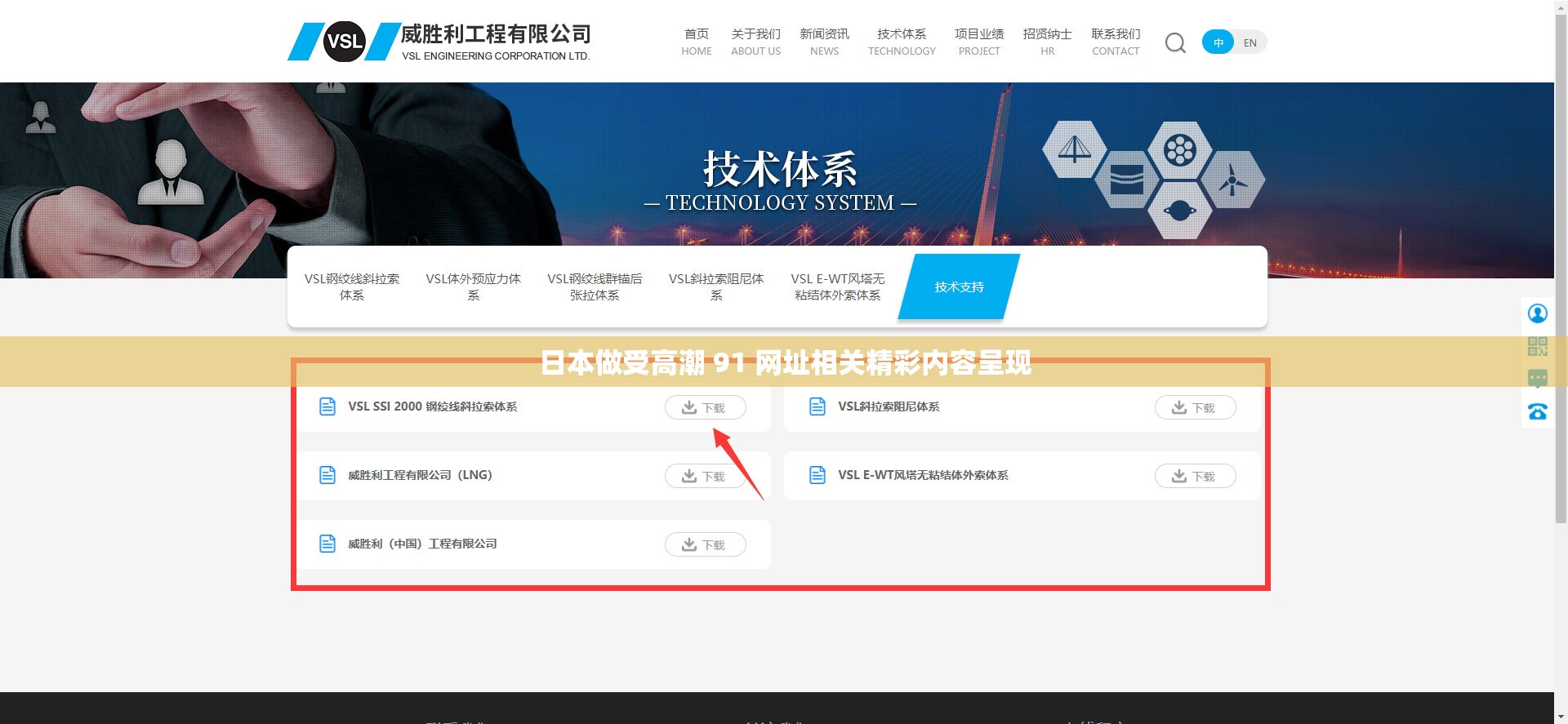Download 威胜利（中国）工程有限公司 document

click(x=705, y=544)
